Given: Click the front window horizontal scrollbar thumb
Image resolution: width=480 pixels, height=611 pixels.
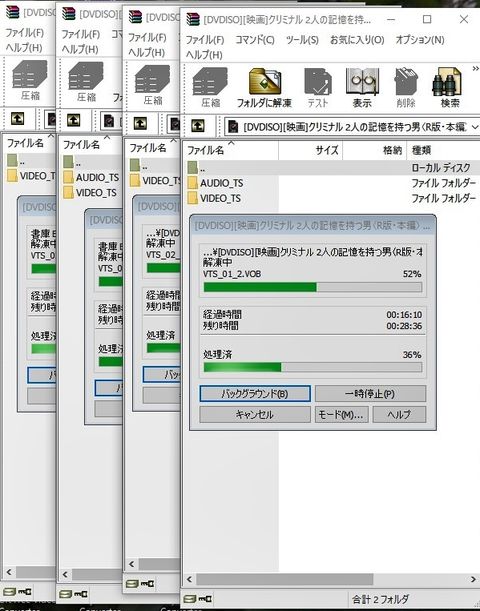Looking at the screenshot, I should pos(284,579).
